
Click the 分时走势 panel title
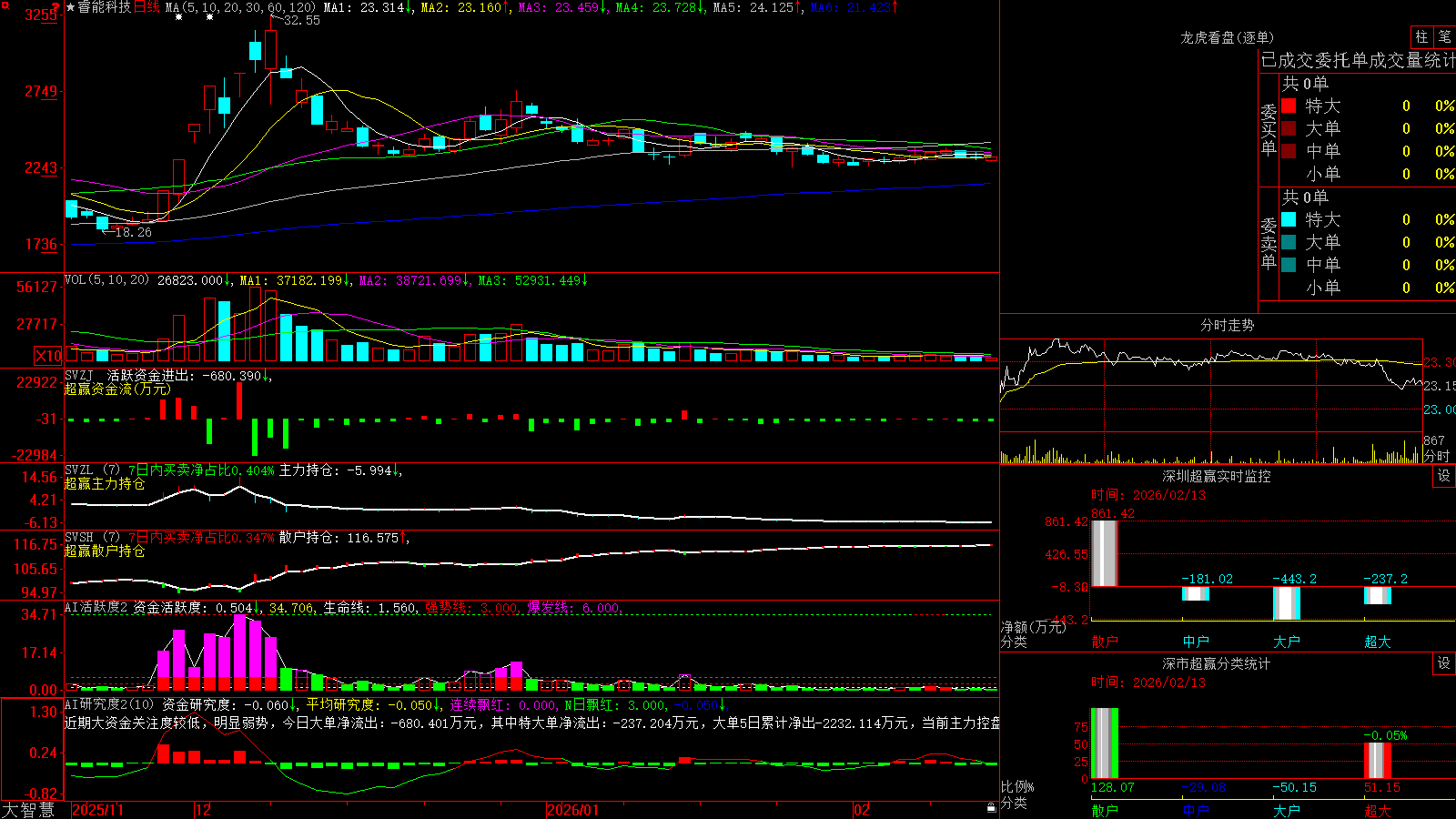click(1227, 325)
